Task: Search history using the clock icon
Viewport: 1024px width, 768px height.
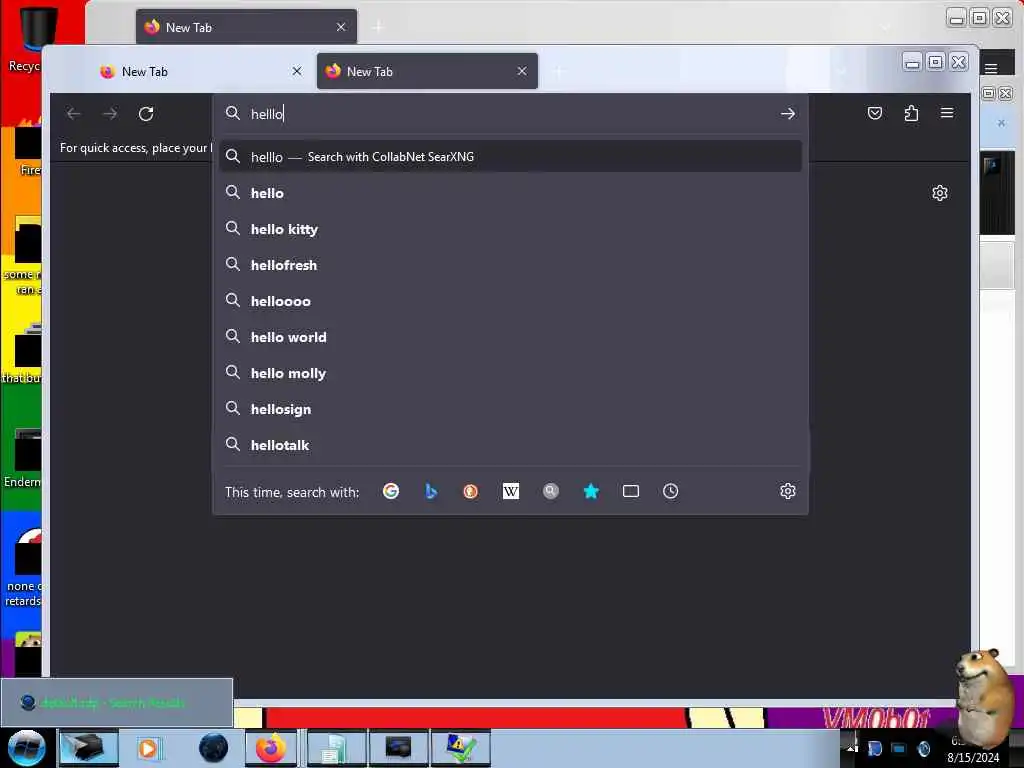Action: (671, 491)
